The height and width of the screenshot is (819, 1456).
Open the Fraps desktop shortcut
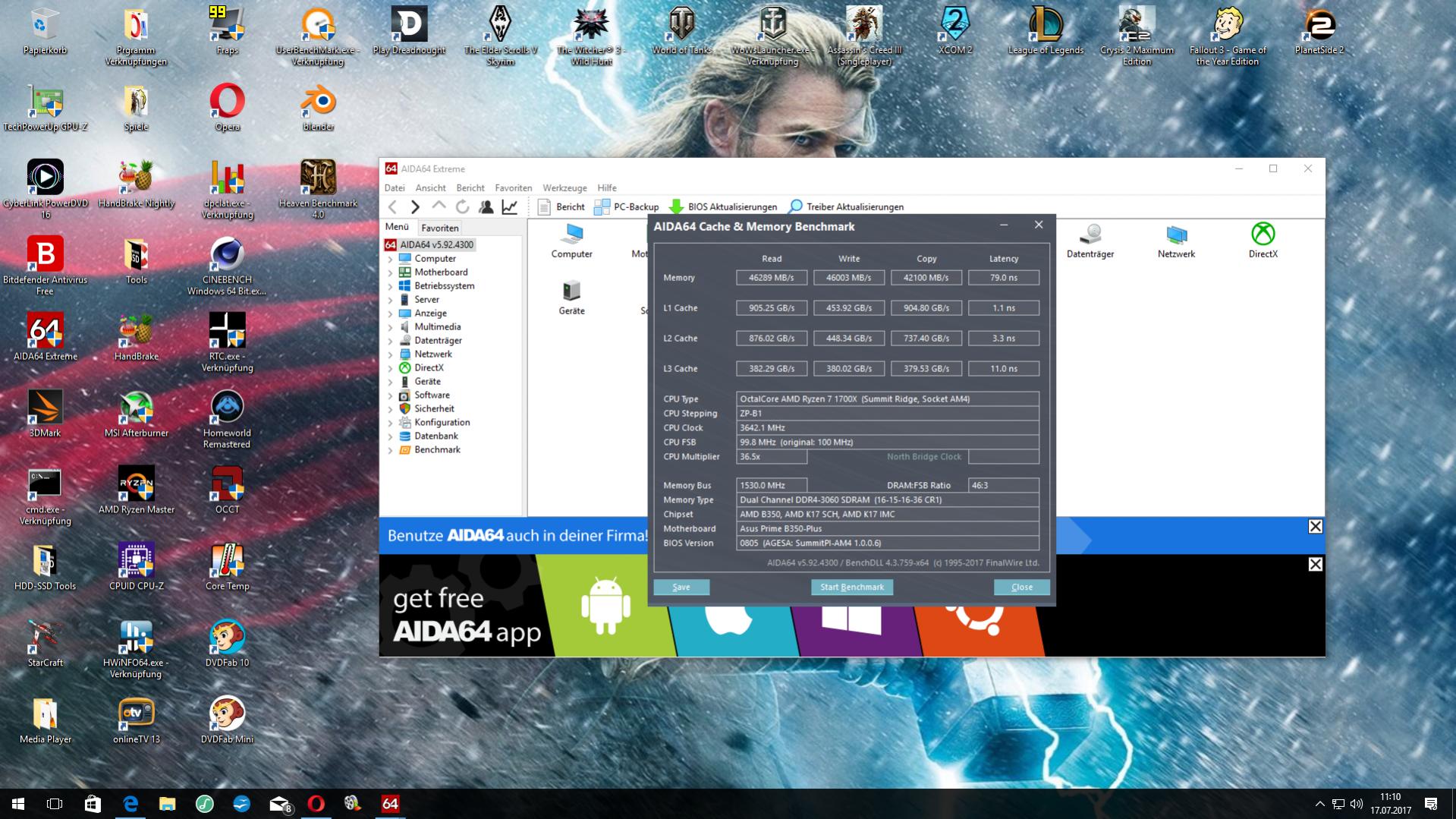(228, 30)
